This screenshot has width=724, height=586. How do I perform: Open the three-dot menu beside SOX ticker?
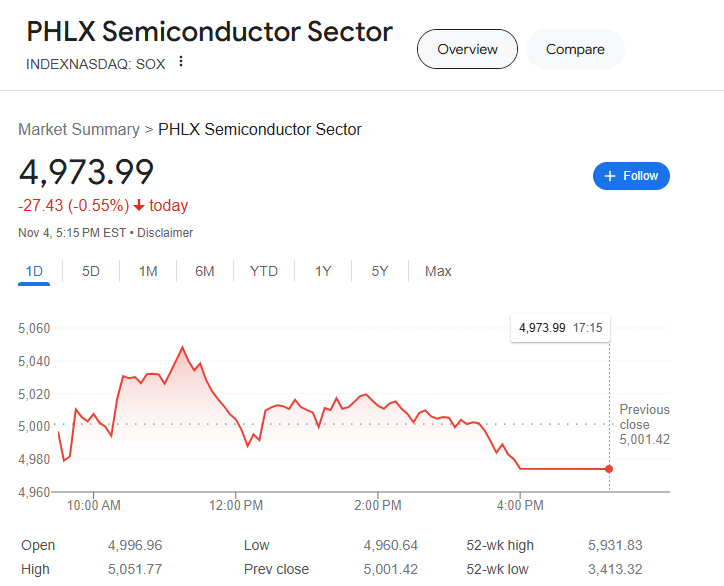coord(181,61)
